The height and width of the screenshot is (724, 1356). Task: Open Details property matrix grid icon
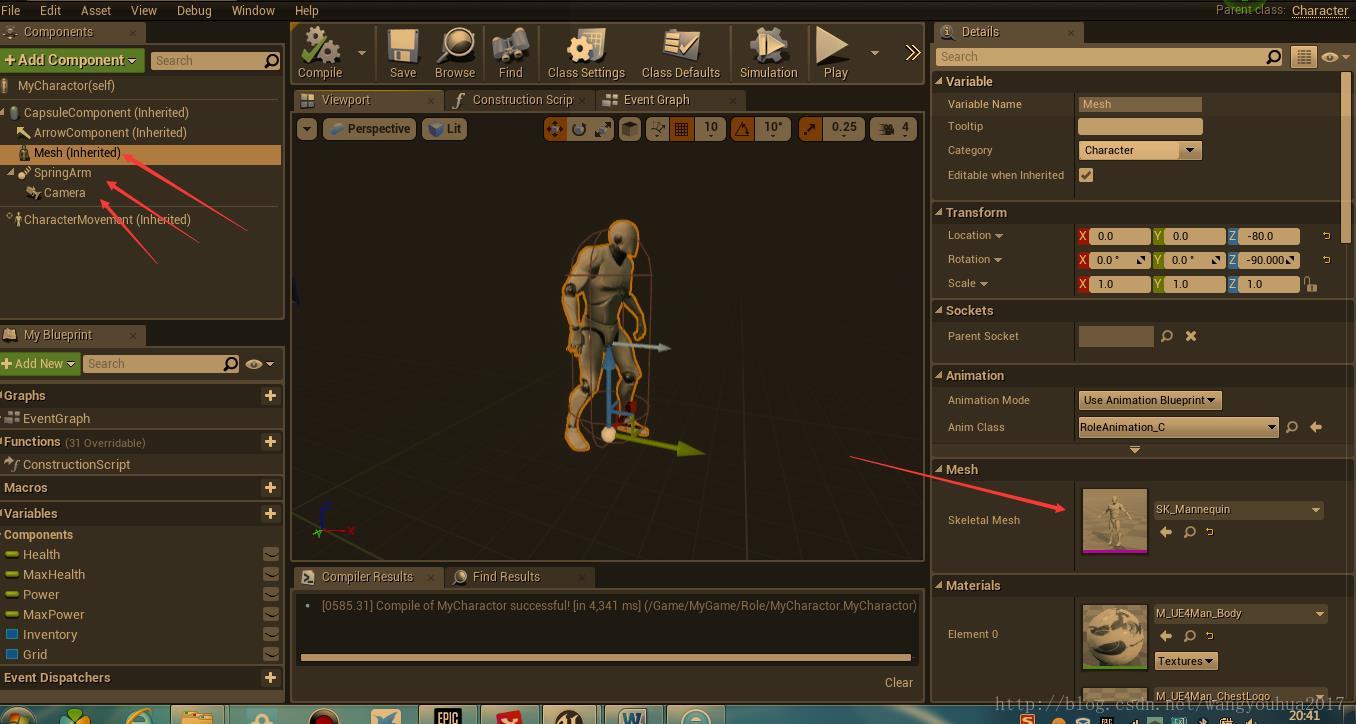[x=1303, y=57]
